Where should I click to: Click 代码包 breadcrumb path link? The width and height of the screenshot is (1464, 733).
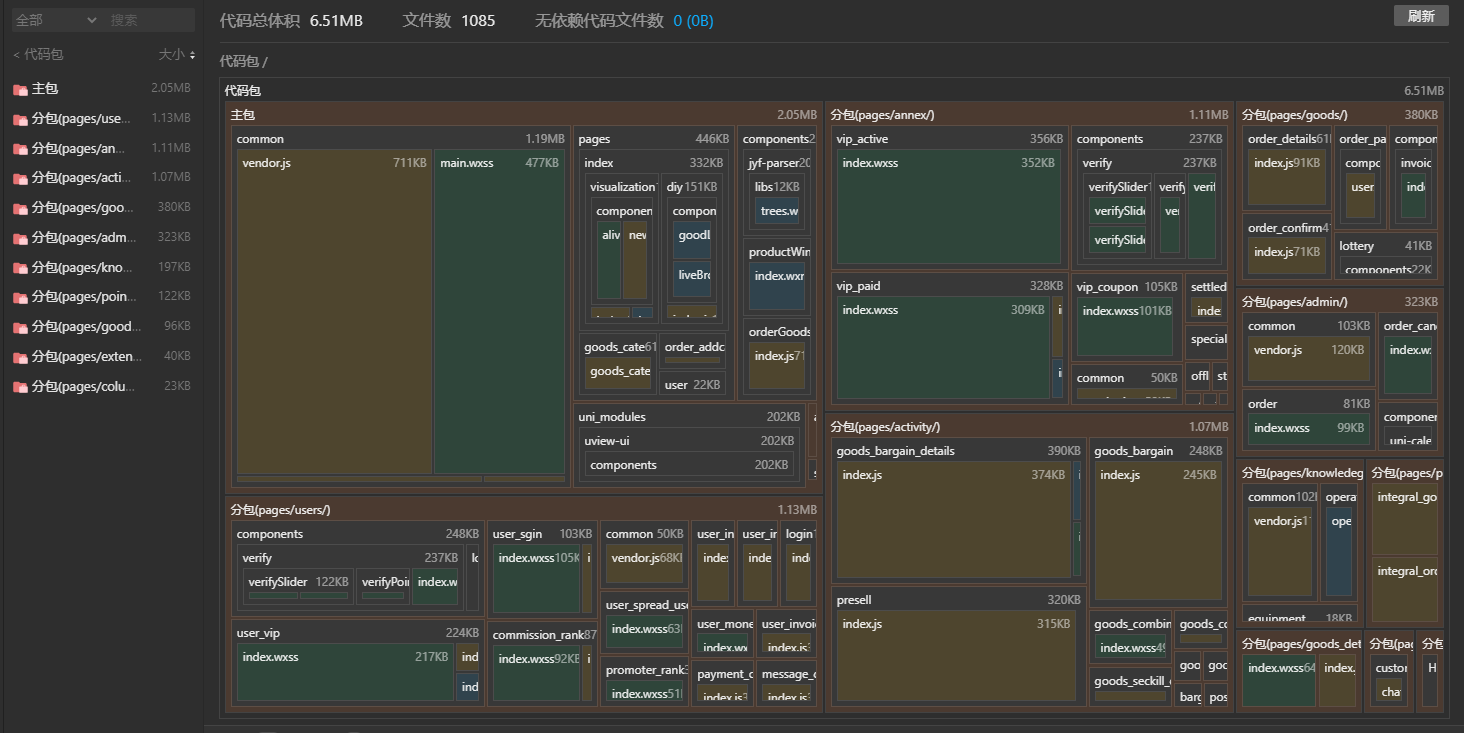tap(239, 61)
